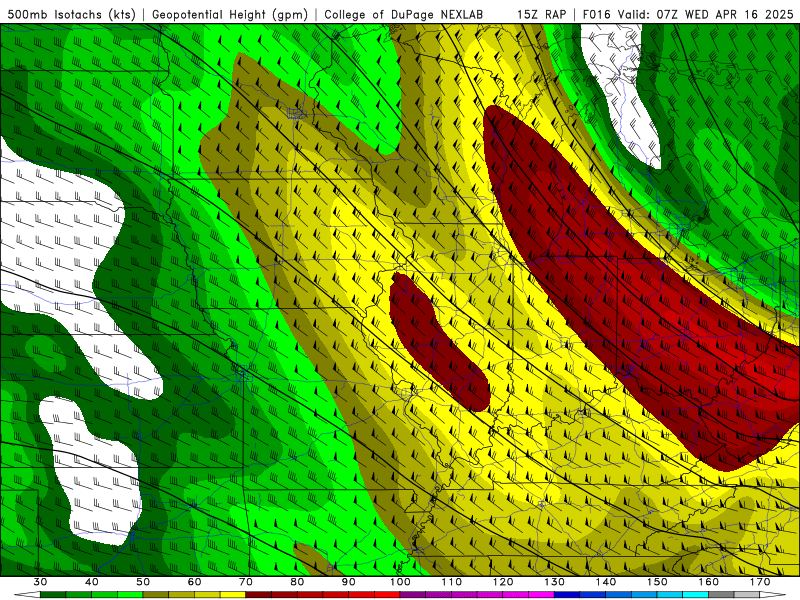Click the dark blue swatch just right of 130
800x600 pixels.
point(567,595)
